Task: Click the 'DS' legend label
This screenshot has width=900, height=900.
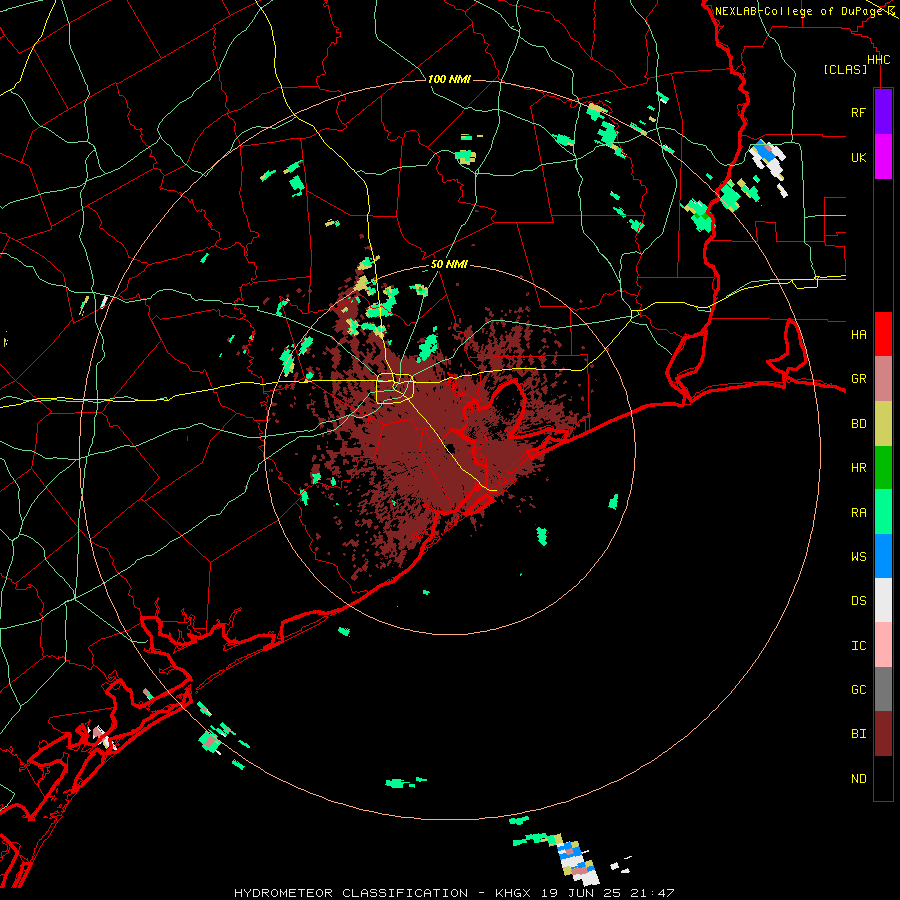Action: click(x=858, y=600)
